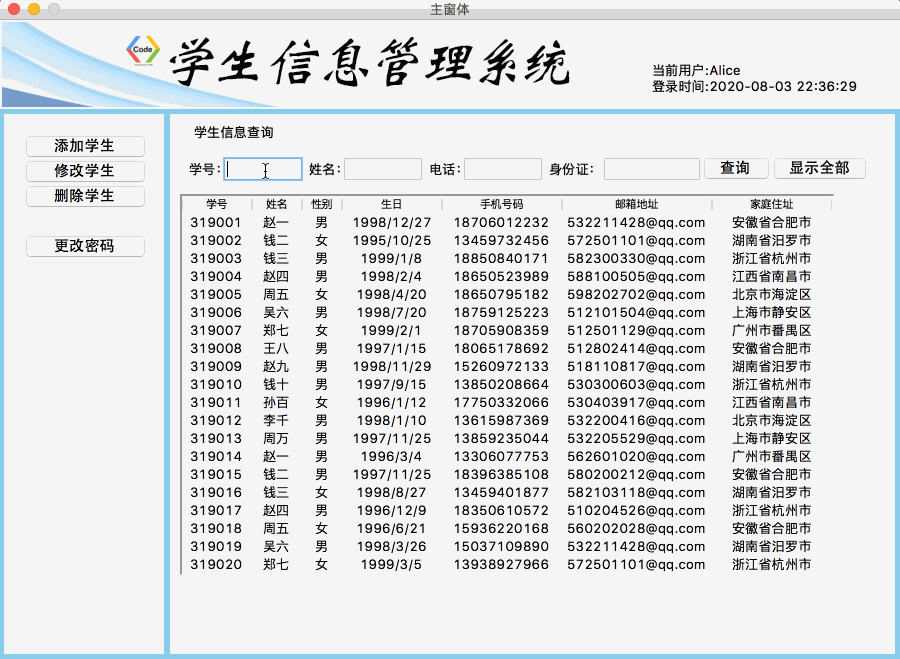
Task: Click phone number 17750332066
Action: (502, 402)
